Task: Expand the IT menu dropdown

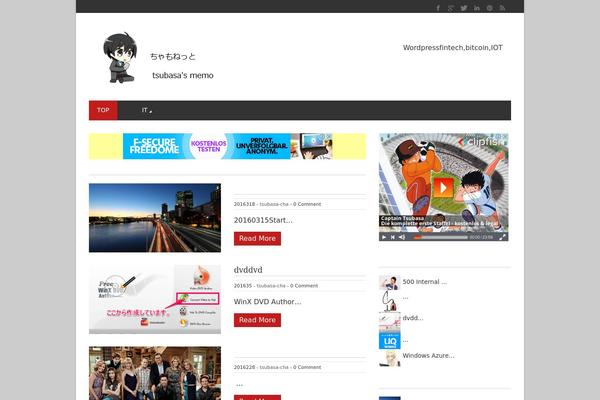Action: 147,110
